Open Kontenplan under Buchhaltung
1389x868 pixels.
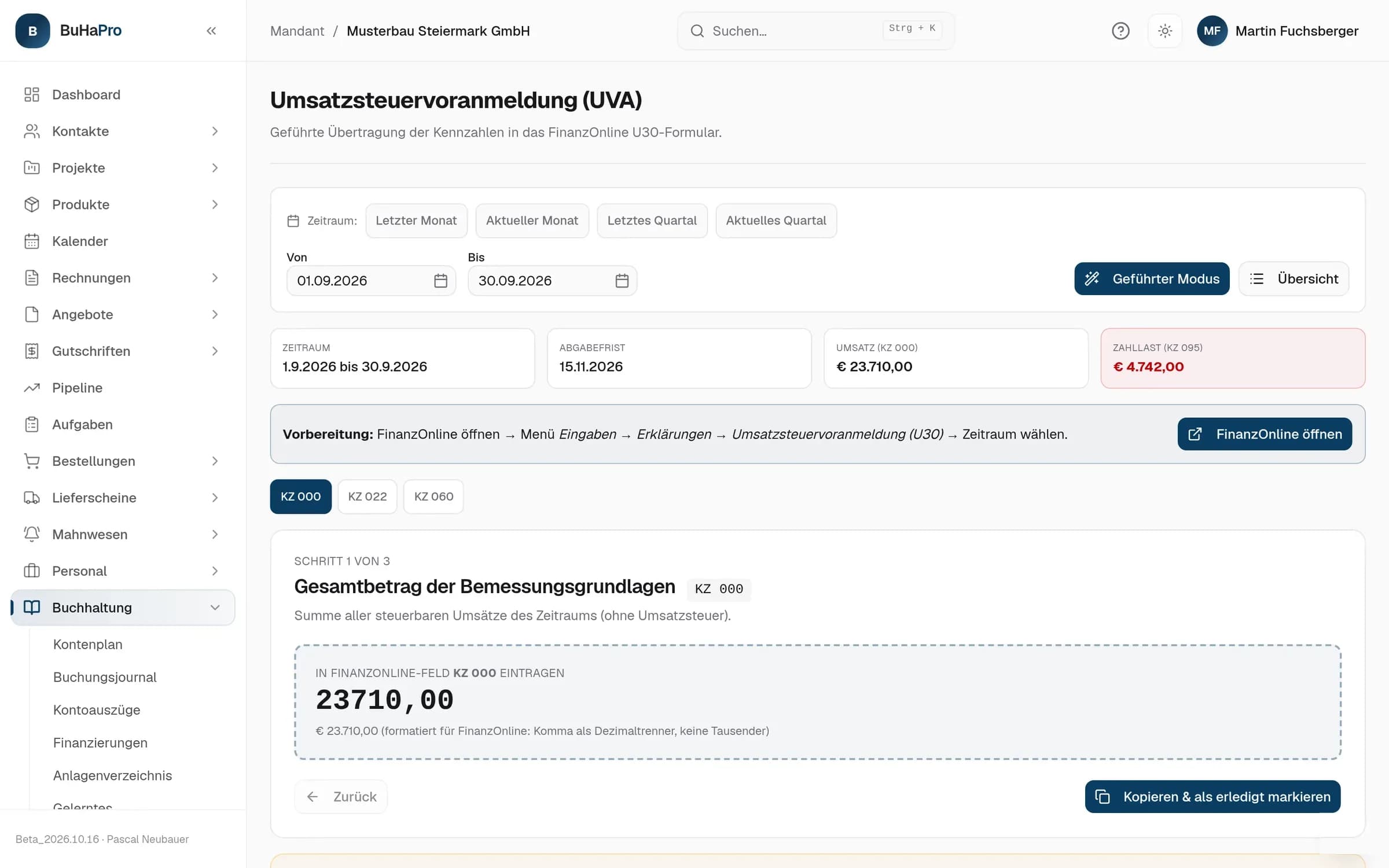[87, 645]
